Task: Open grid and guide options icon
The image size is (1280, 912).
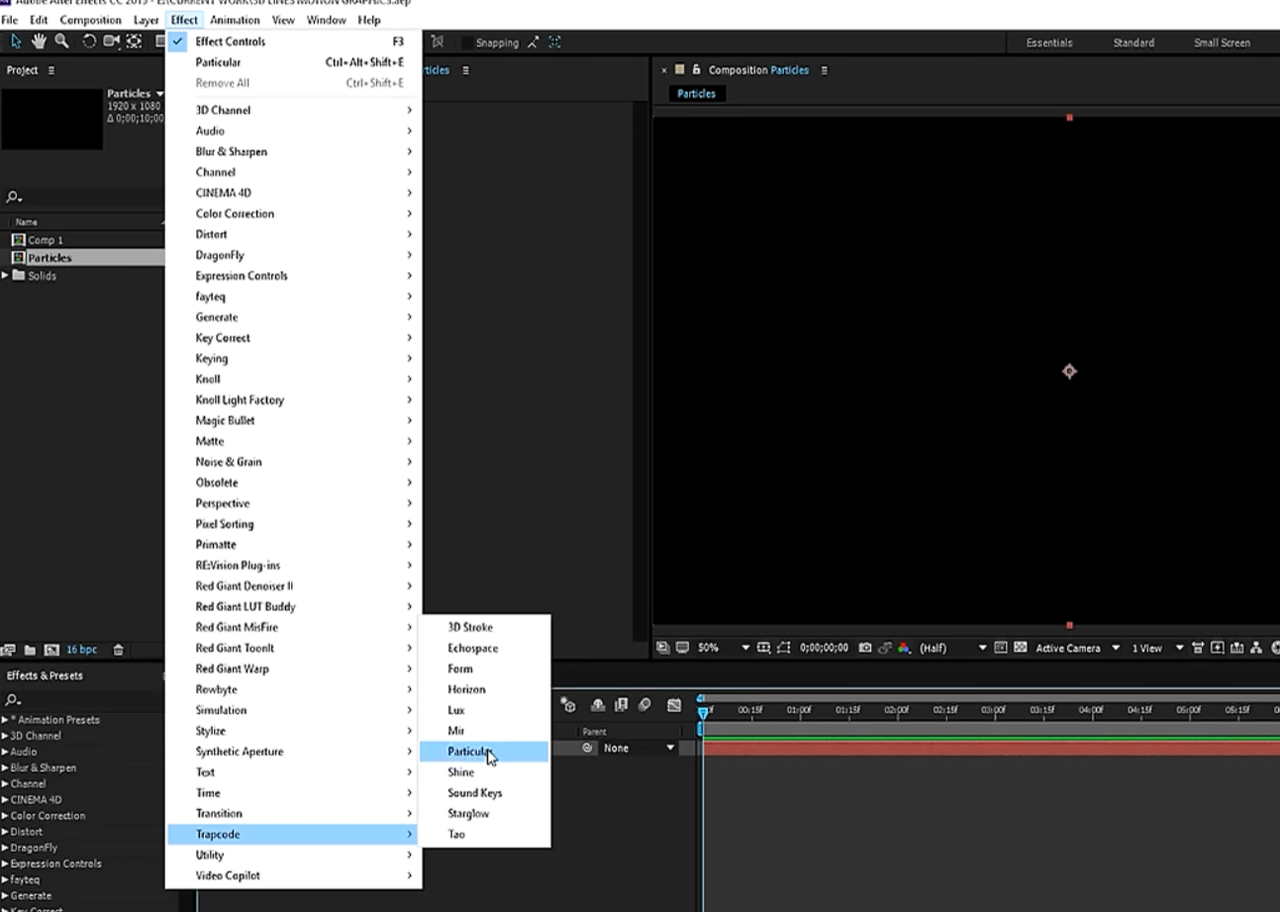Action: pos(764,648)
